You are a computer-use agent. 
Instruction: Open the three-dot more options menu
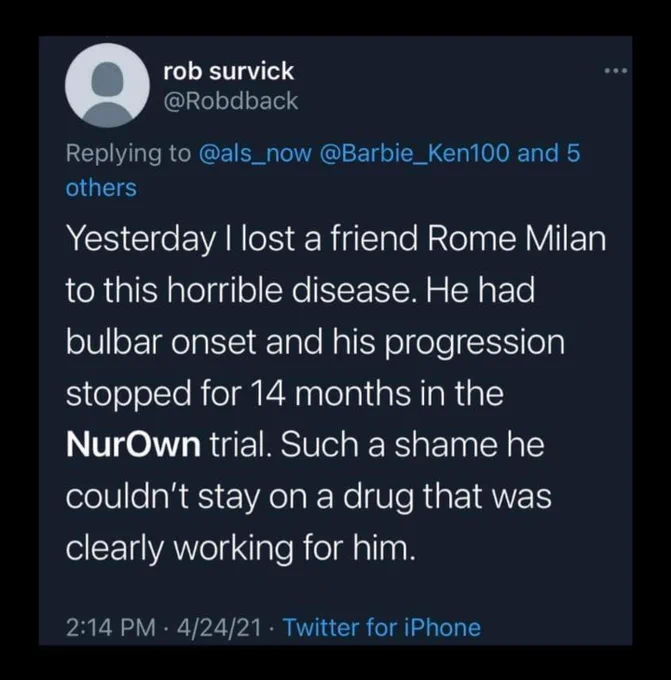[616, 71]
